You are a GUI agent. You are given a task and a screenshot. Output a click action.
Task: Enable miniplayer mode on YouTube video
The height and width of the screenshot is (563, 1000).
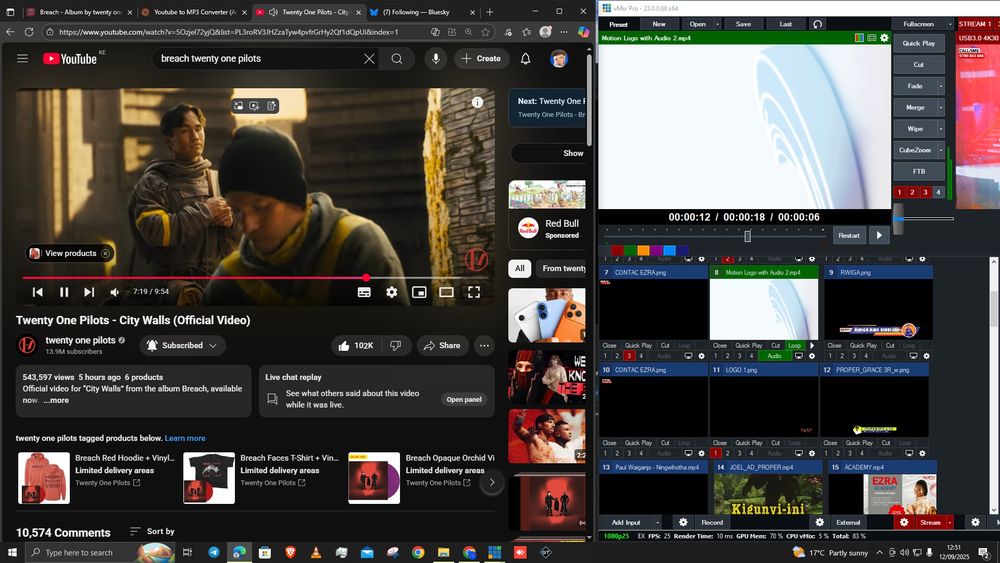click(x=419, y=292)
